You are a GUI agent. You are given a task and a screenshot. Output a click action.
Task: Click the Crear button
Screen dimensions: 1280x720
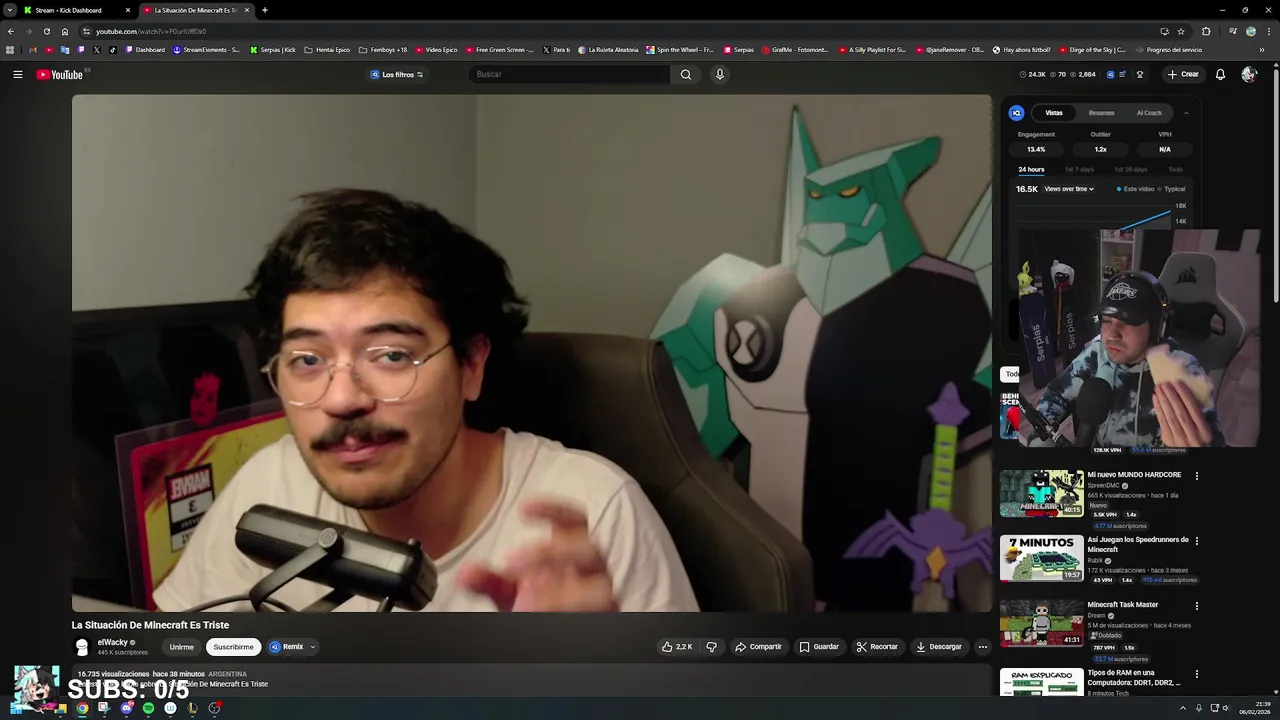click(1183, 74)
